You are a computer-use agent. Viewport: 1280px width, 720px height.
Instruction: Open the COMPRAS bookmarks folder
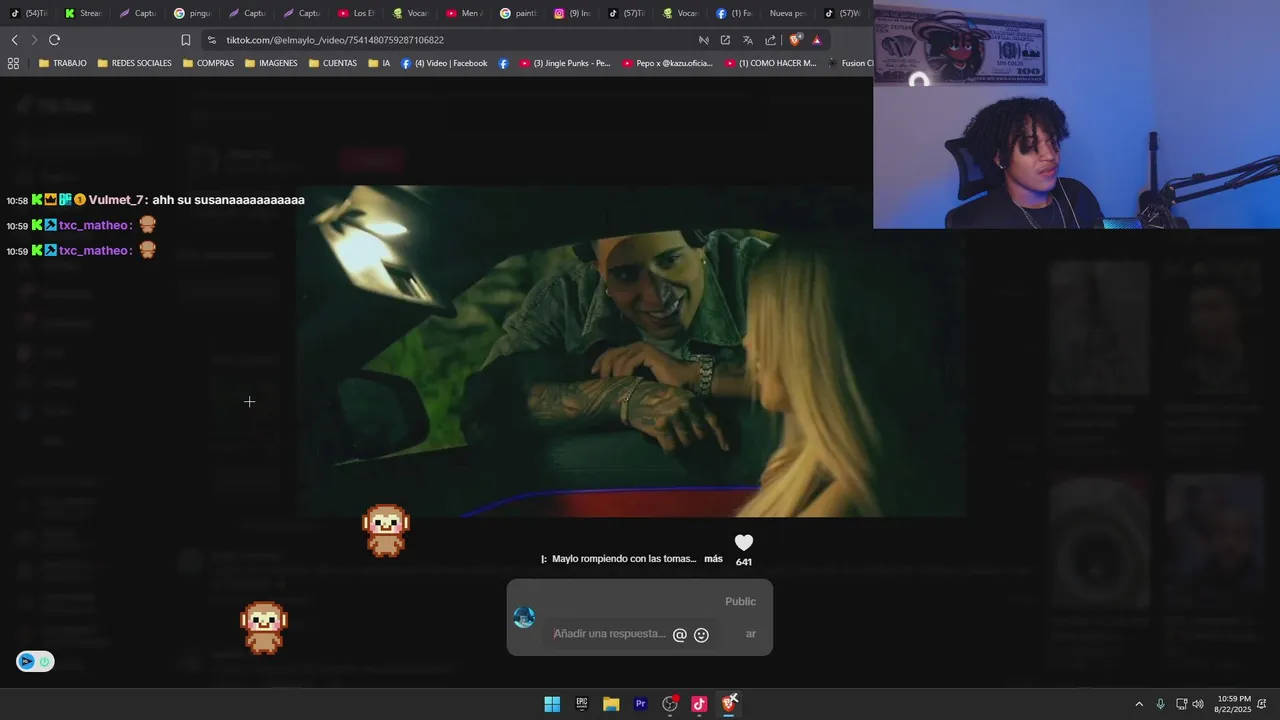208,63
